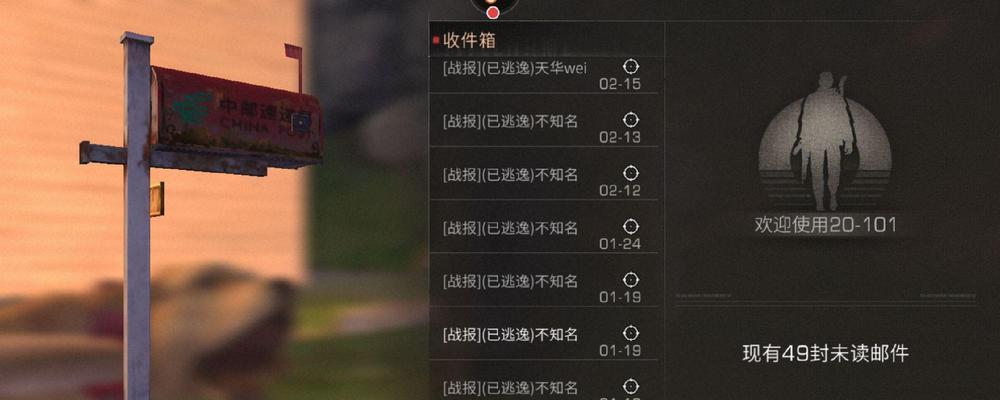1000x400 pixels.
Task: Click the crosshair icon on the 天华wei battle report
Action: [x=631, y=66]
